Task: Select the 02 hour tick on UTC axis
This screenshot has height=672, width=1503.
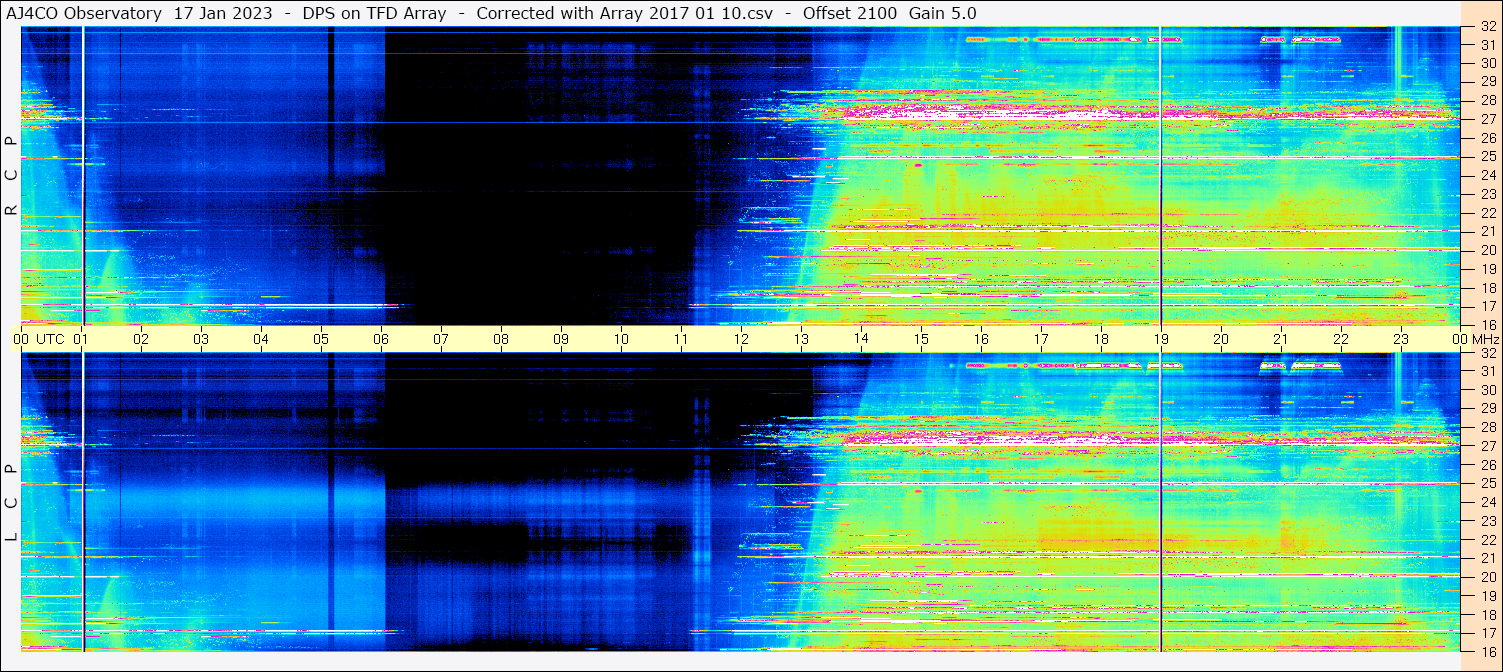Action: [141, 339]
